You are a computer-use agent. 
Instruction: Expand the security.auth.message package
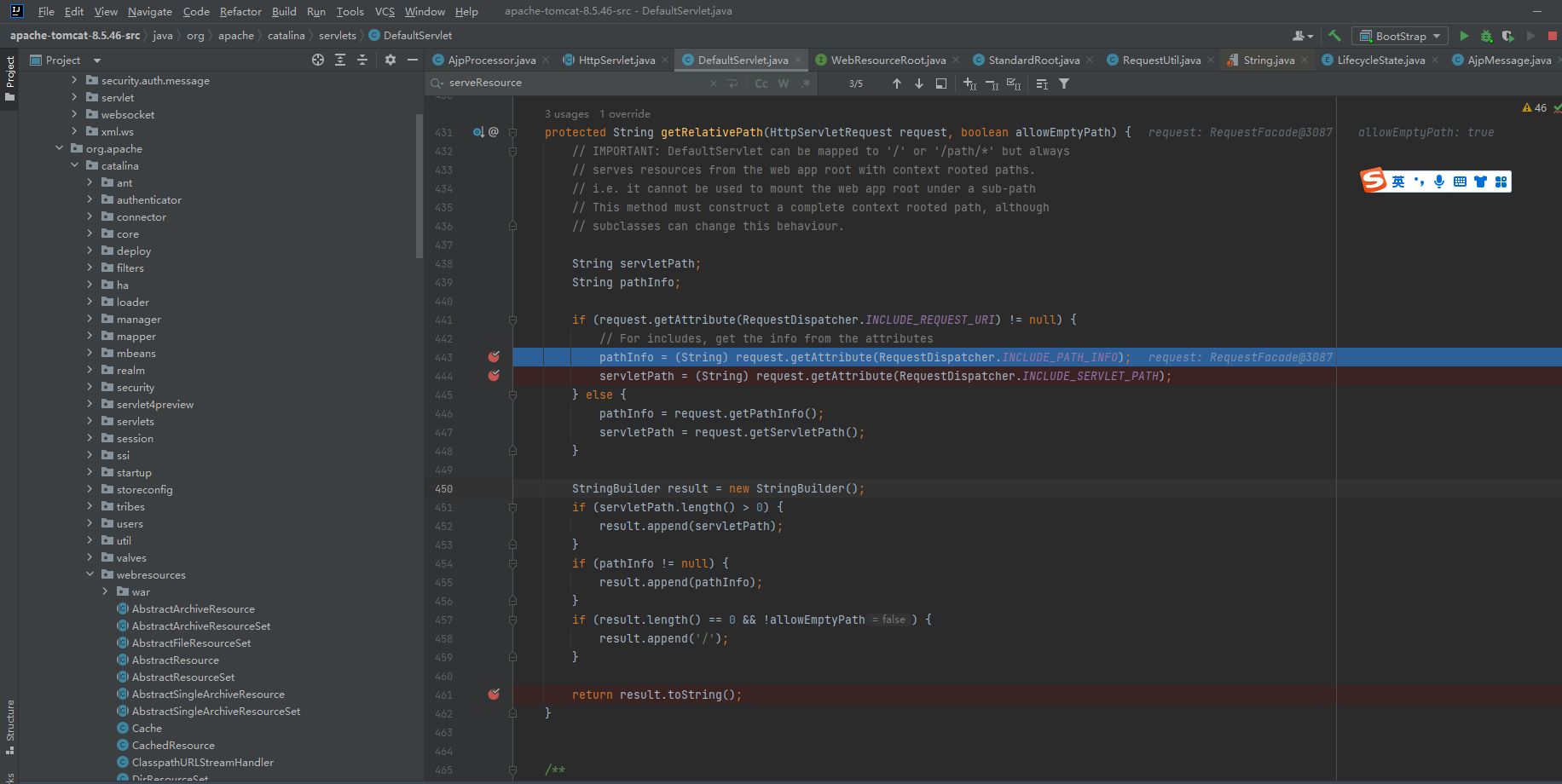pyautogui.click(x=75, y=80)
